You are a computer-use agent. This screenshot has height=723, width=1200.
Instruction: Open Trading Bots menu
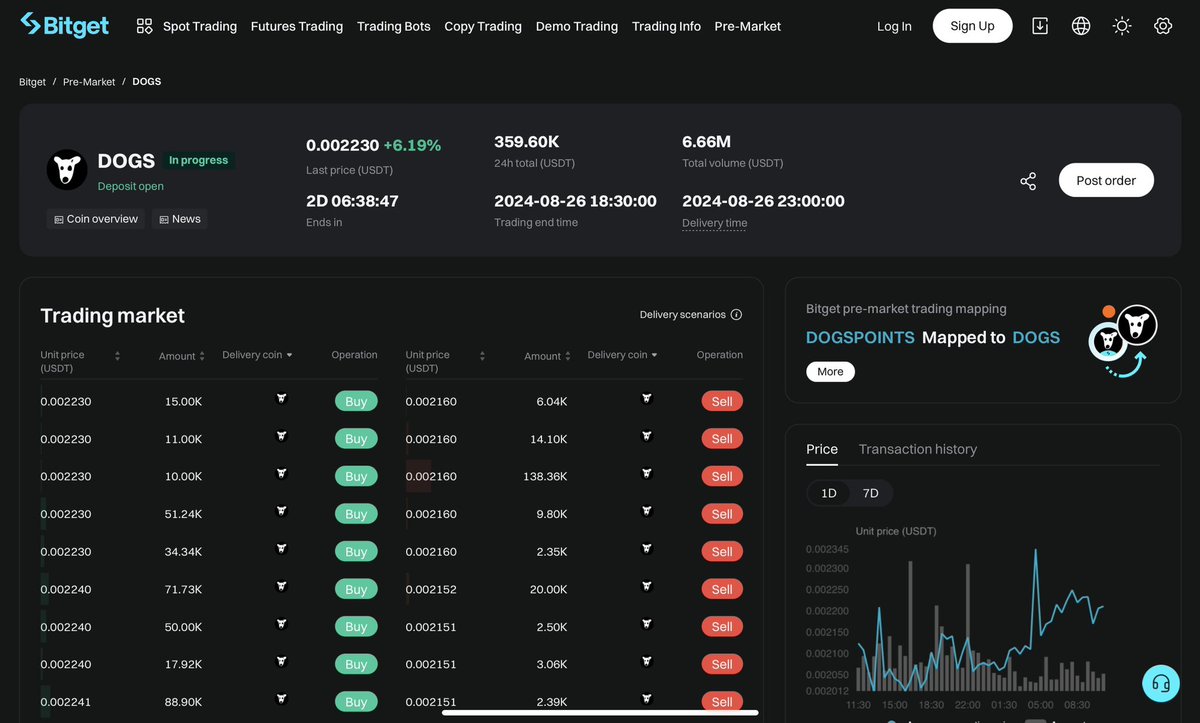[x=394, y=26]
